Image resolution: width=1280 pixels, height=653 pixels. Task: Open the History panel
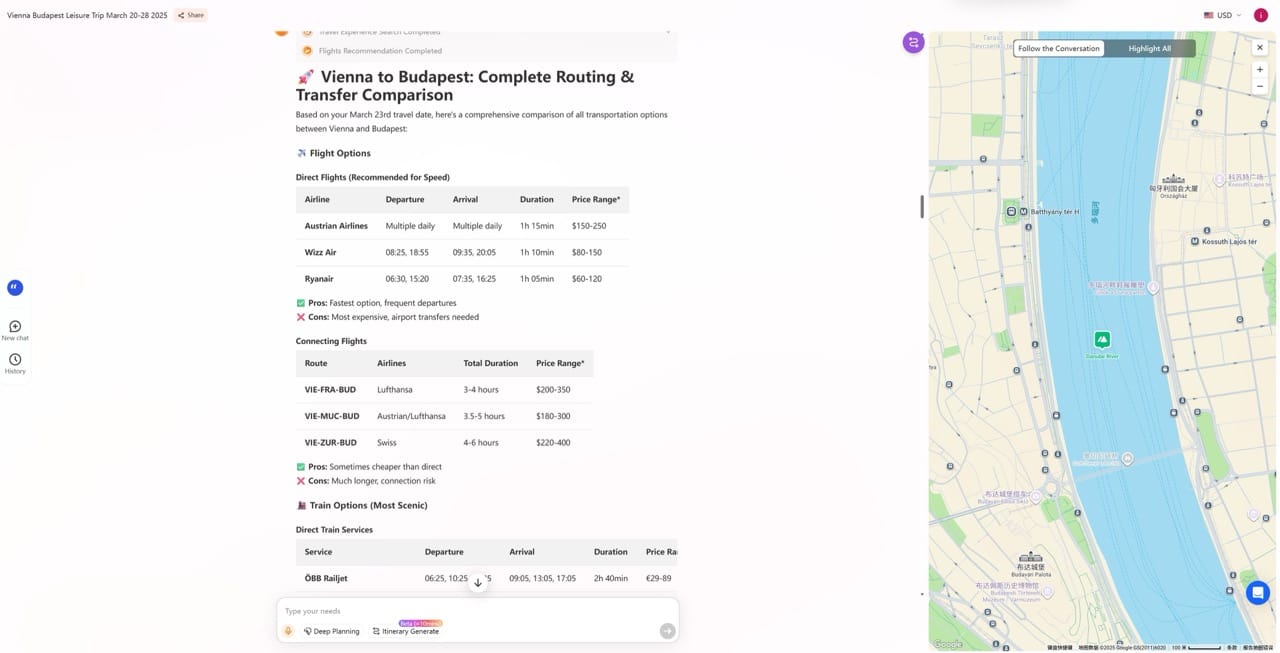pos(15,360)
